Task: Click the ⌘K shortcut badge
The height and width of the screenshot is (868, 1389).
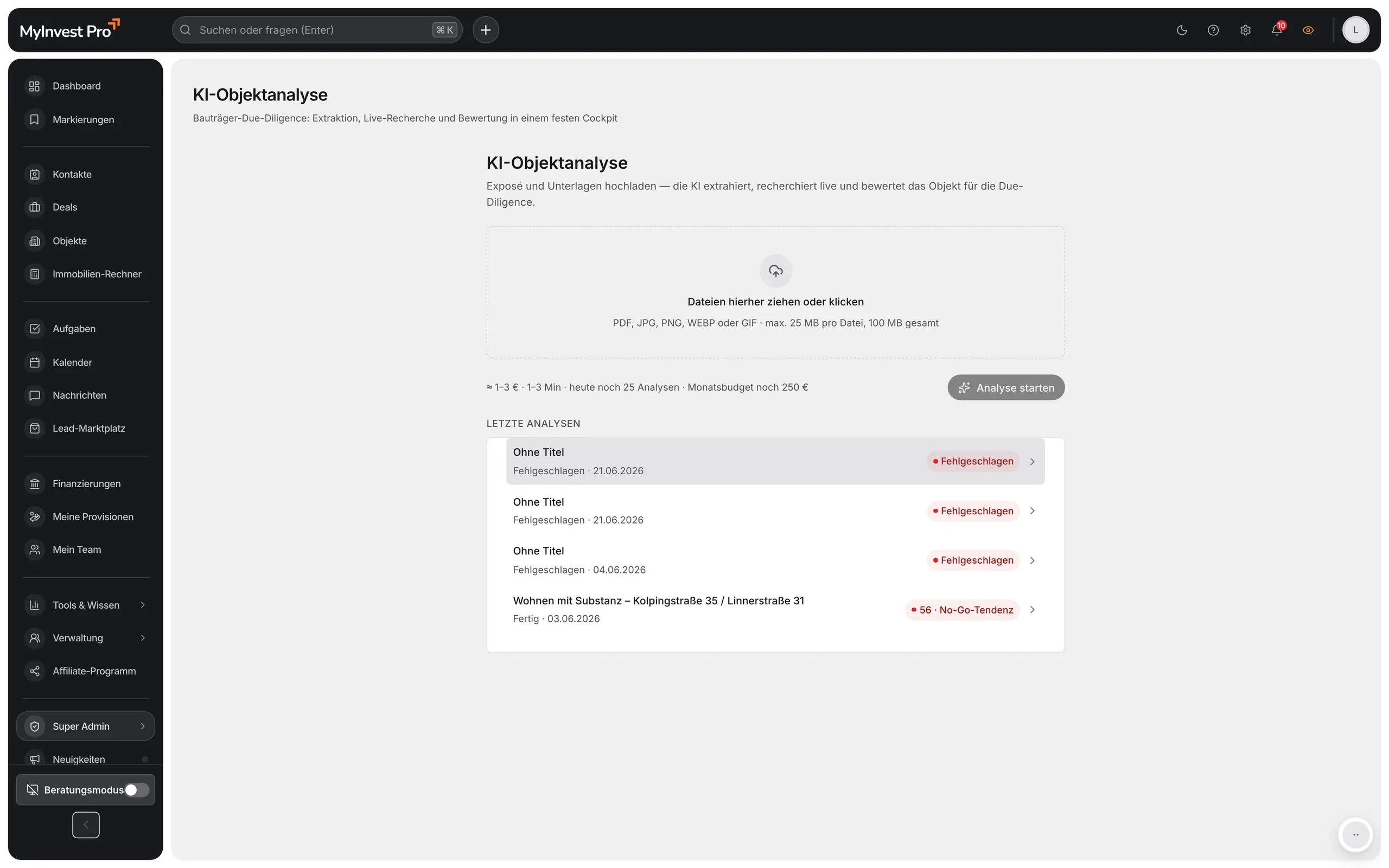Action: 444,30
